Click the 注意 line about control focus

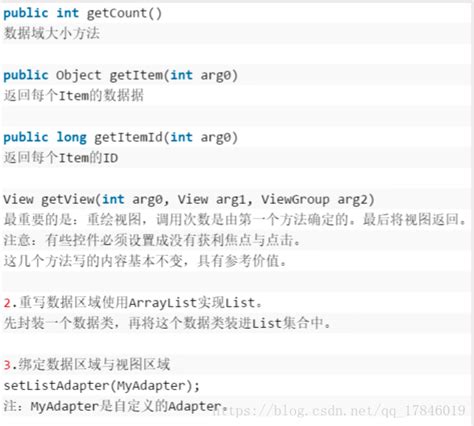point(152,240)
